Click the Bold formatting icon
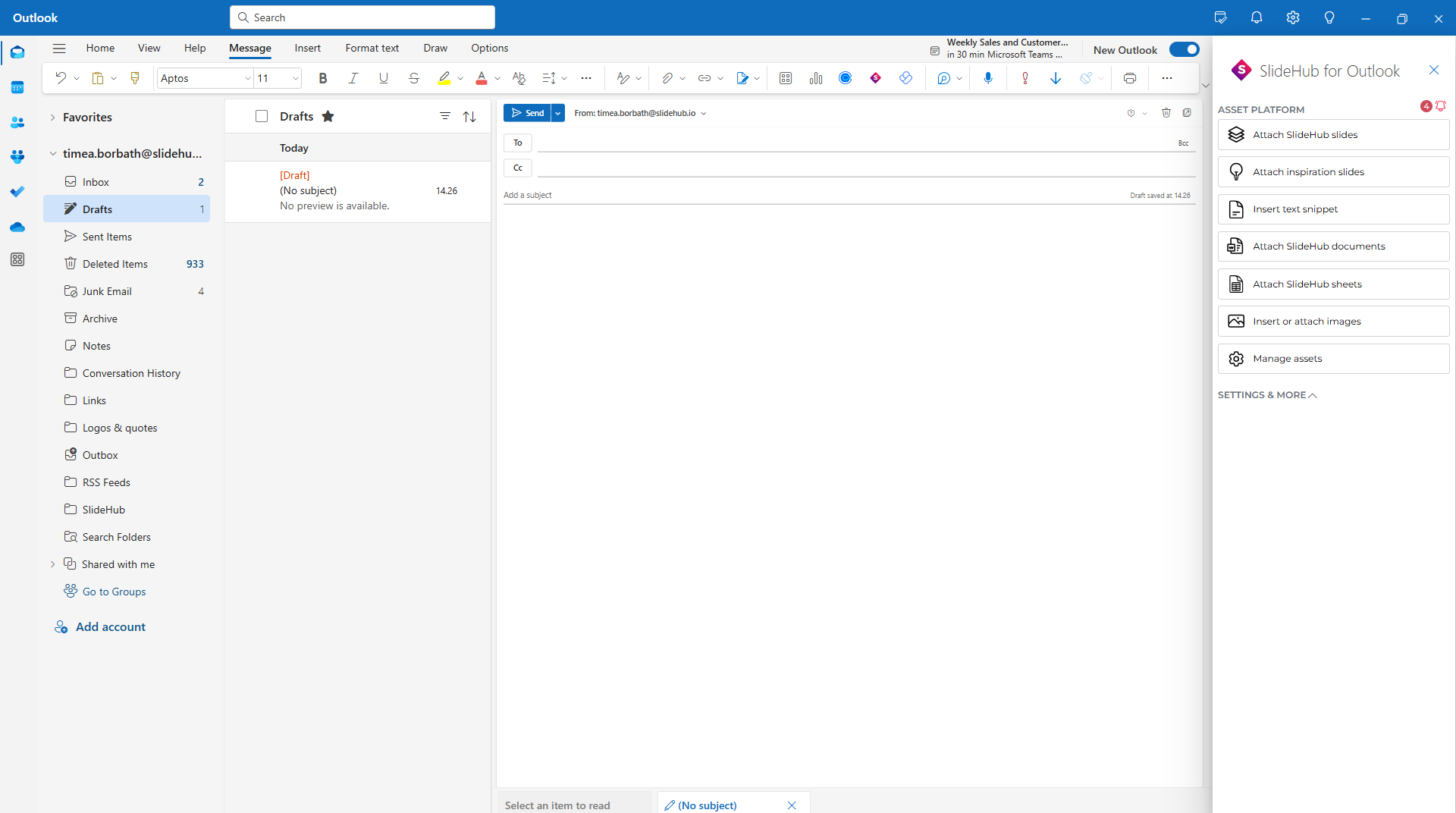 click(323, 78)
